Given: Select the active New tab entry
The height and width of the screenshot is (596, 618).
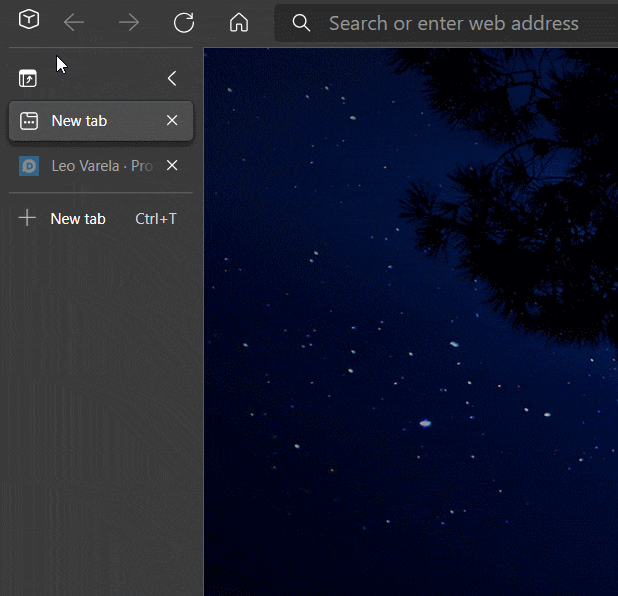Looking at the screenshot, I should [101, 121].
